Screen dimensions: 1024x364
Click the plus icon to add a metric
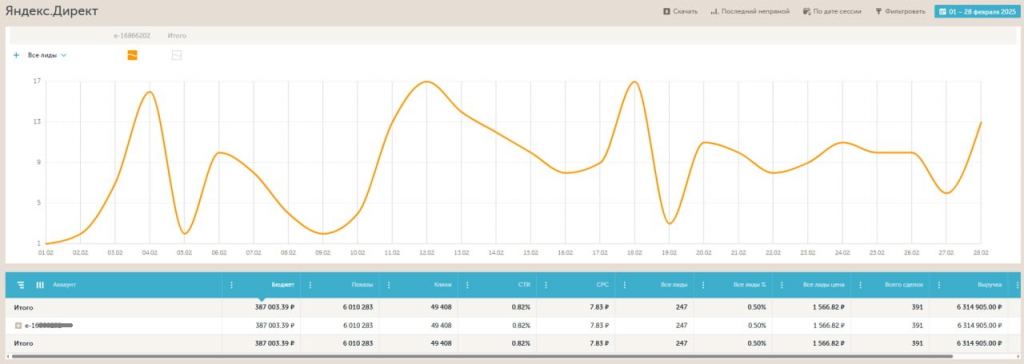(x=16, y=56)
